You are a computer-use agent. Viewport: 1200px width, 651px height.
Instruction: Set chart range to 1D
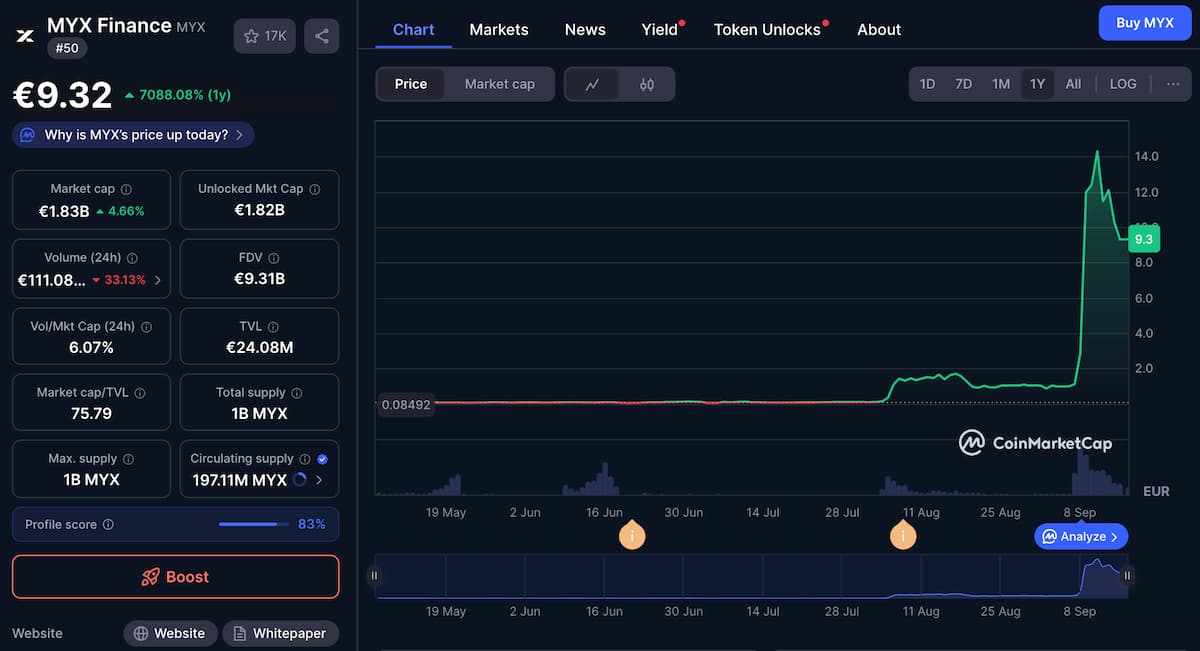(x=927, y=84)
